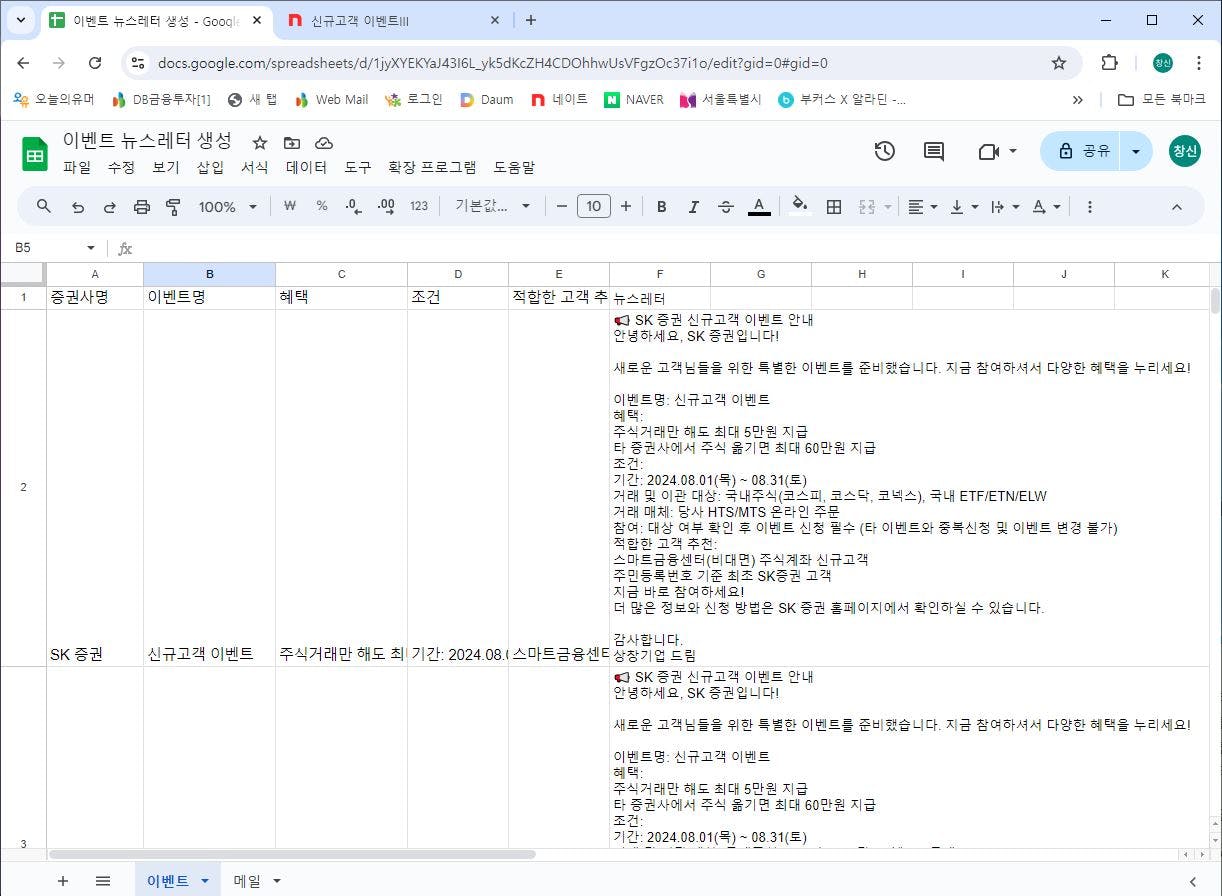The width and height of the screenshot is (1222, 896).
Task: Open the 123 number formats menu
Action: click(x=419, y=207)
